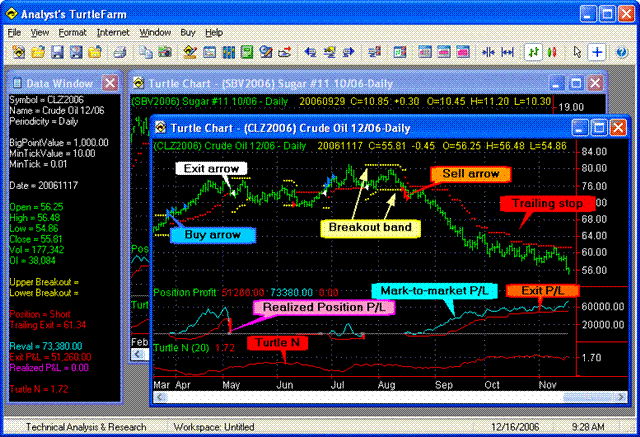Screen dimensions: 640x437
Task: Toggle the green bar chart mode button
Action: pyautogui.click(x=533, y=52)
